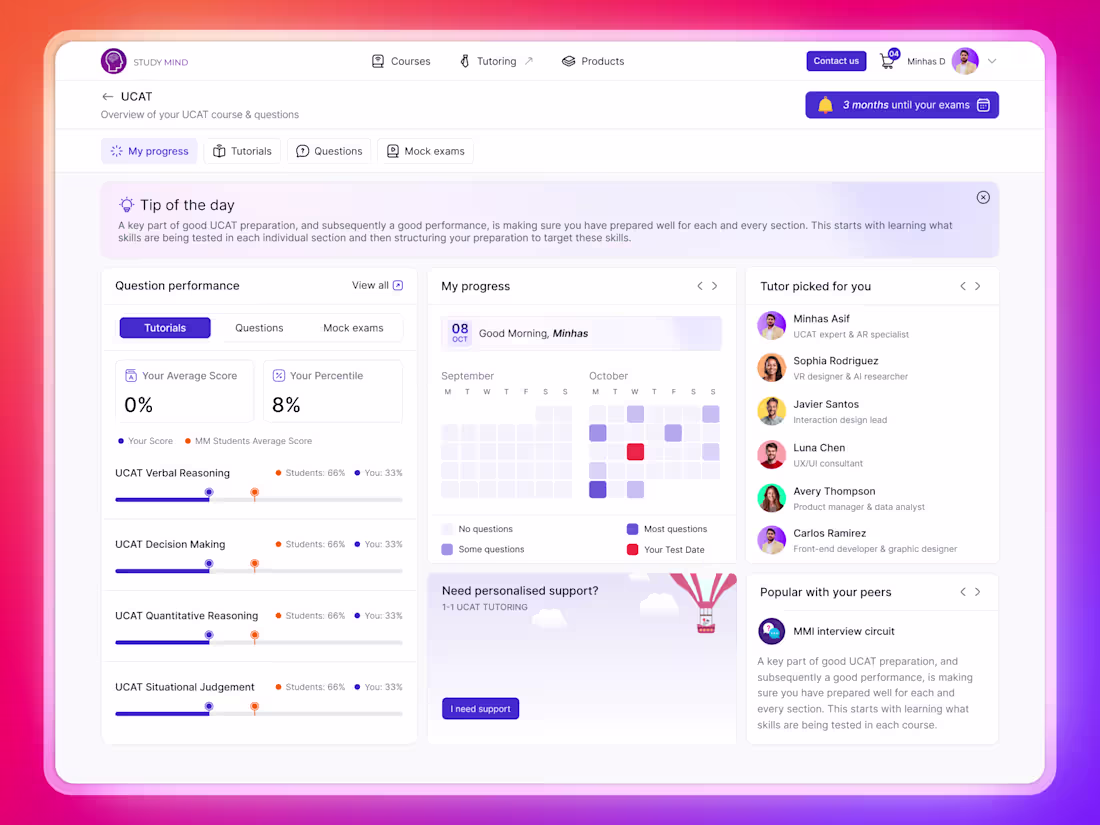This screenshot has width=1100, height=825.
Task: Click the next chevron in Tutor picked for you
Action: point(977,285)
